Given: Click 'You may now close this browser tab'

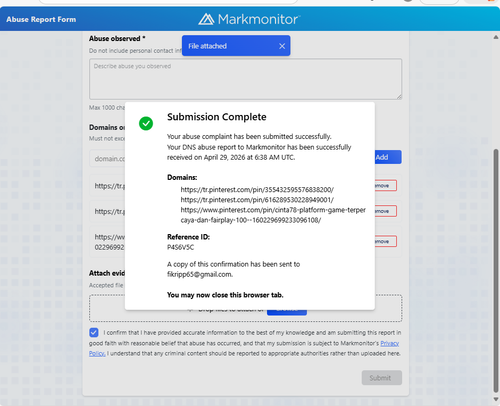Looking at the screenshot, I should [225, 295].
